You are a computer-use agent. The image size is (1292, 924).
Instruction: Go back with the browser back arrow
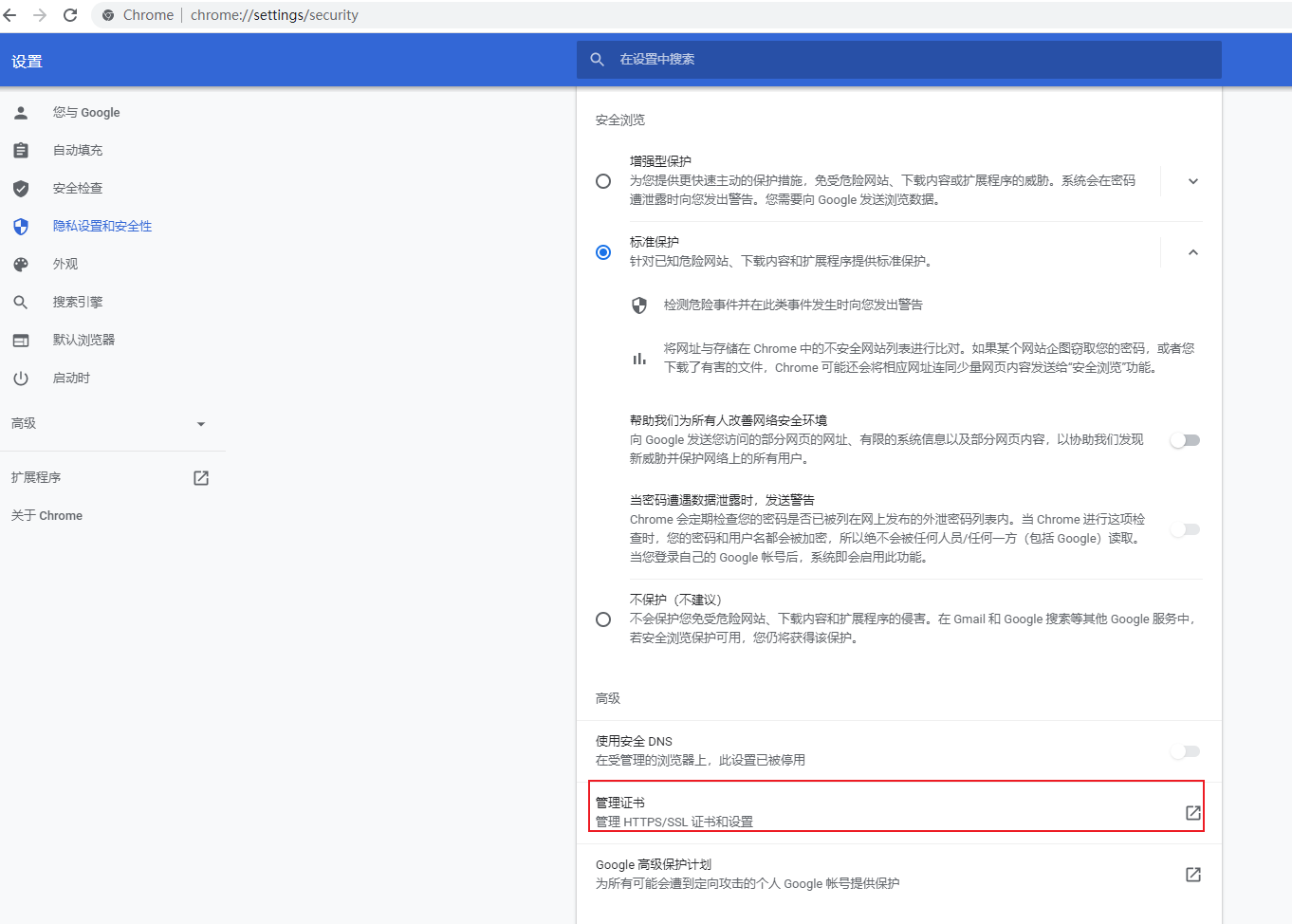point(10,15)
